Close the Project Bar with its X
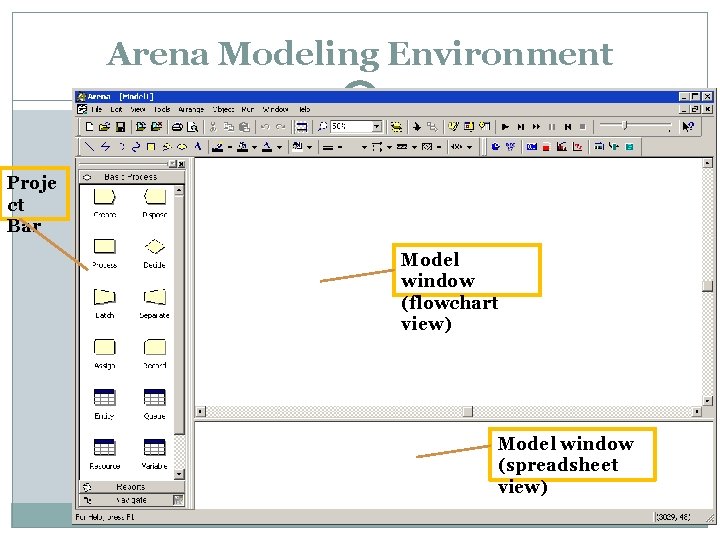 coord(181,164)
